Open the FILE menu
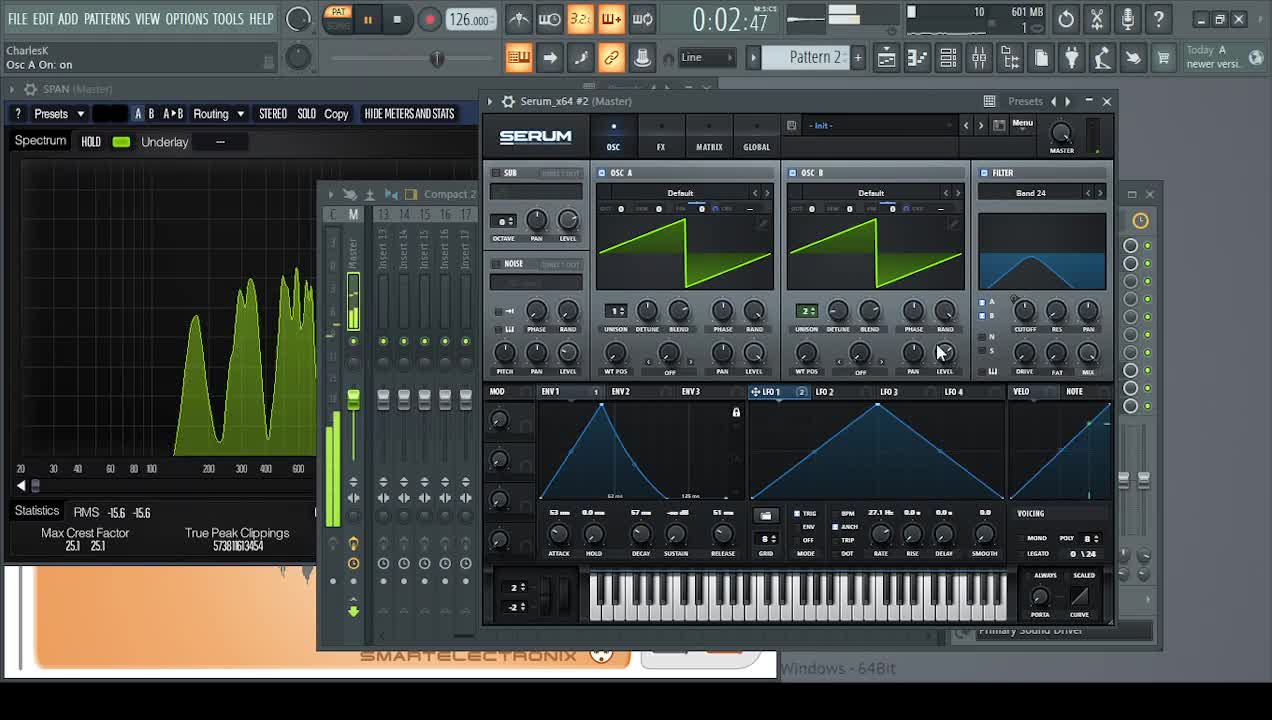The image size is (1272, 720). [x=18, y=19]
